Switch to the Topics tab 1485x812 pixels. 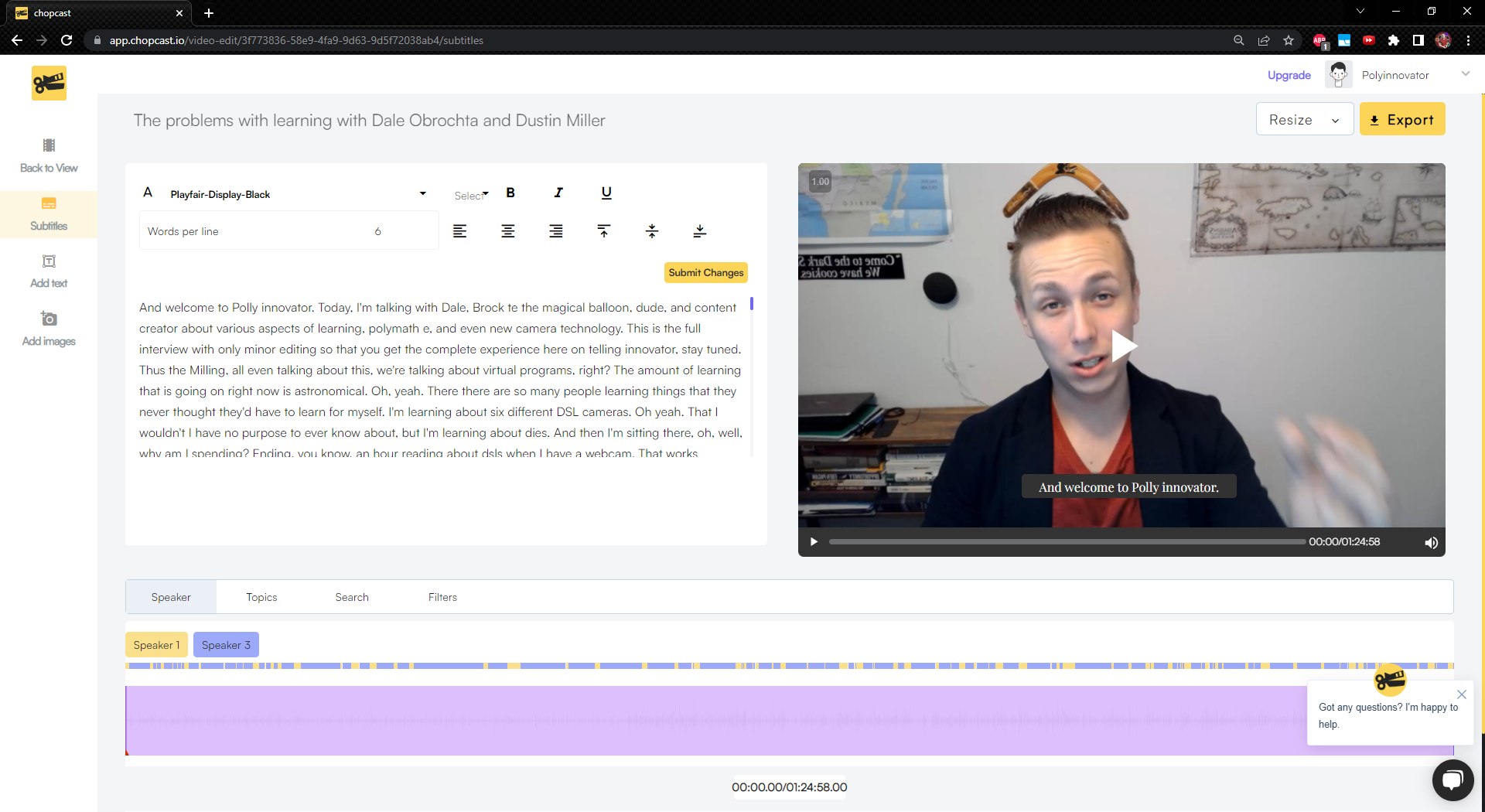[261, 597]
